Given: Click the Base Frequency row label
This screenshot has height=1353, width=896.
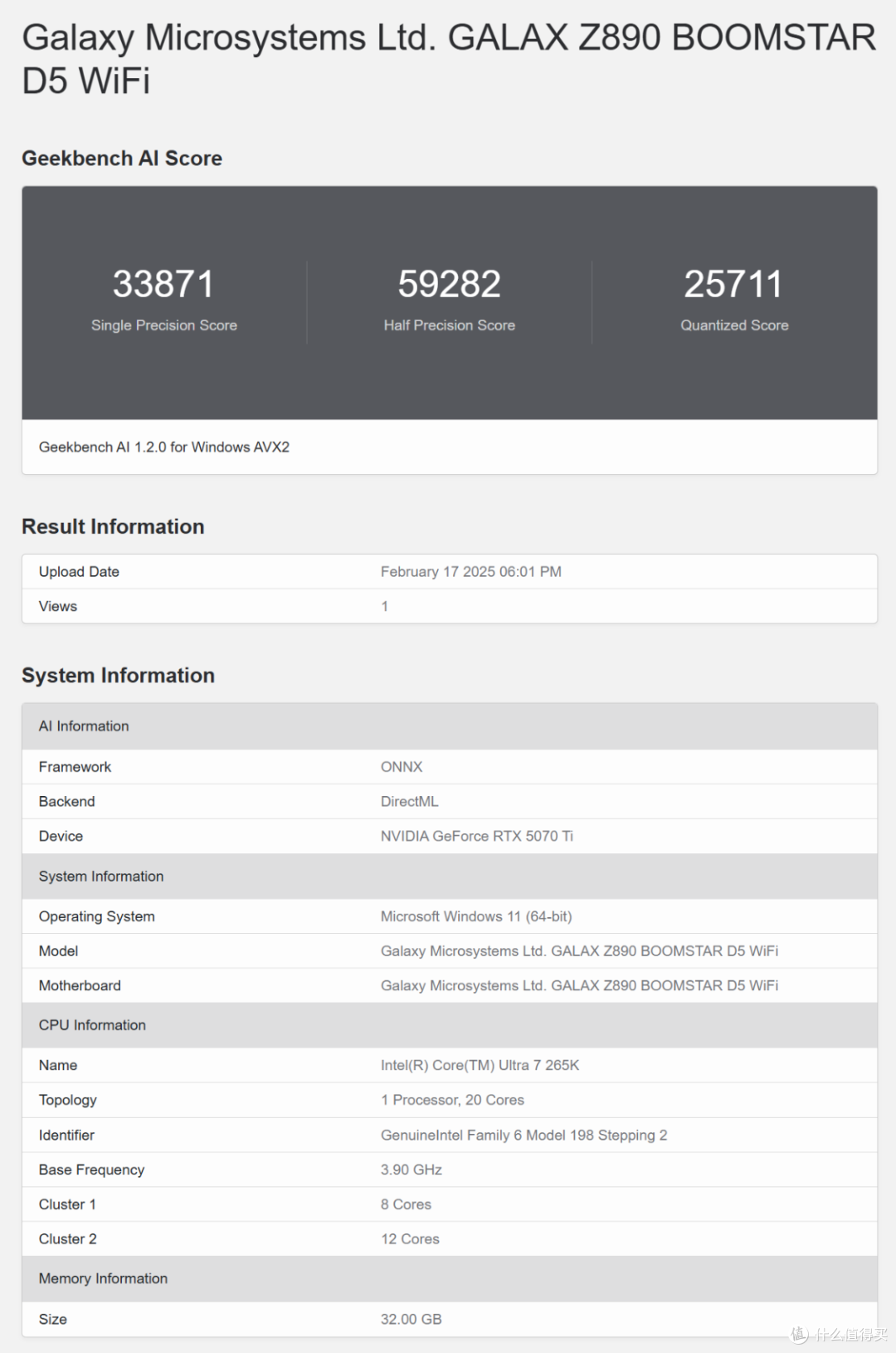Looking at the screenshot, I should click(91, 1170).
